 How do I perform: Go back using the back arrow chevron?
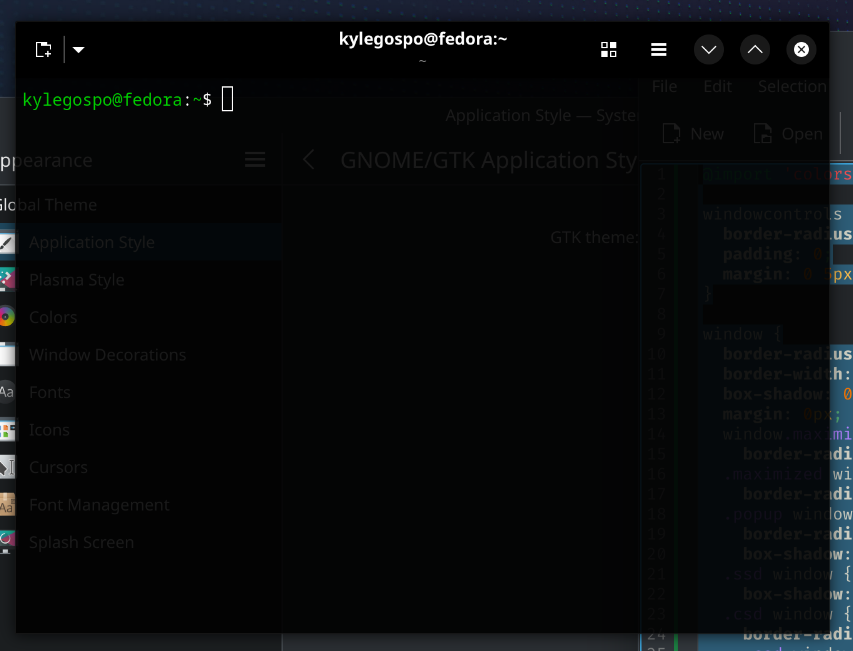click(x=308, y=159)
